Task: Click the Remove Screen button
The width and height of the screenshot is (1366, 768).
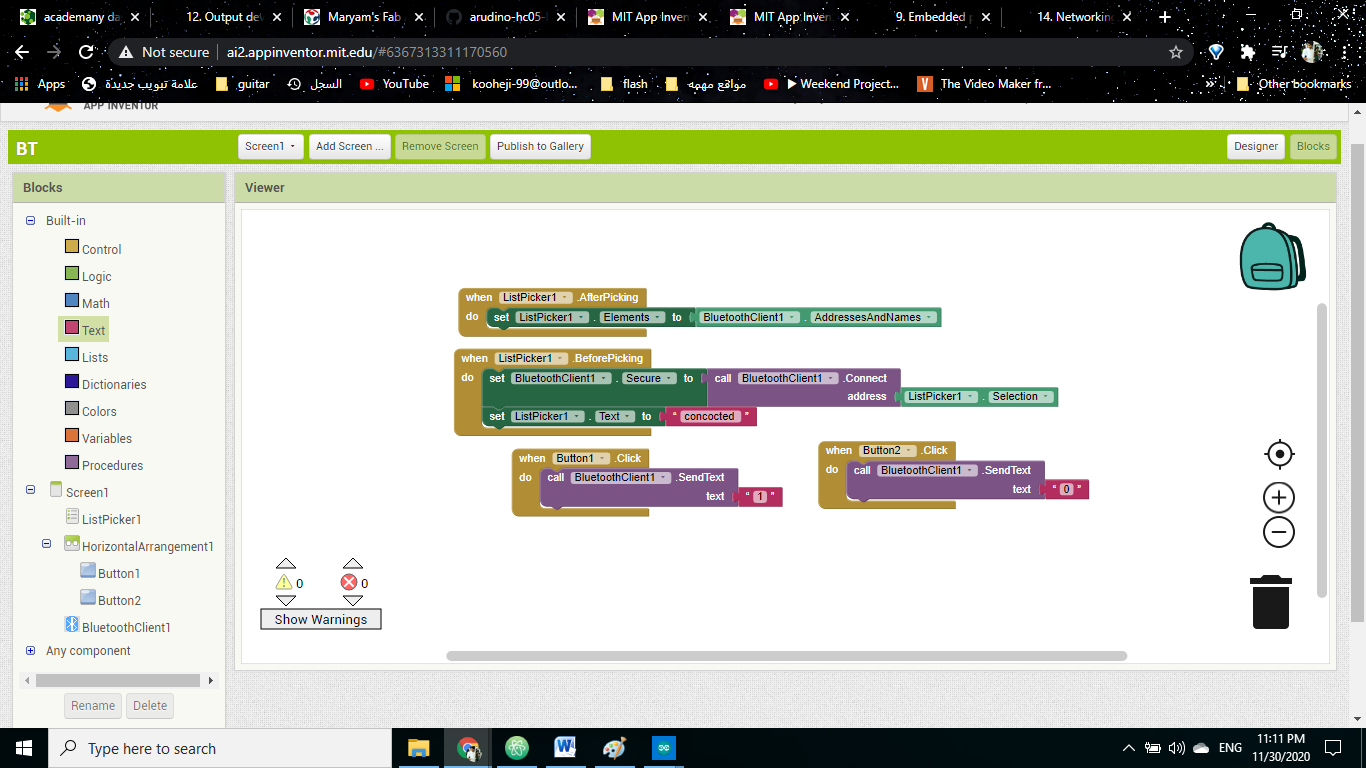Action: click(x=440, y=146)
